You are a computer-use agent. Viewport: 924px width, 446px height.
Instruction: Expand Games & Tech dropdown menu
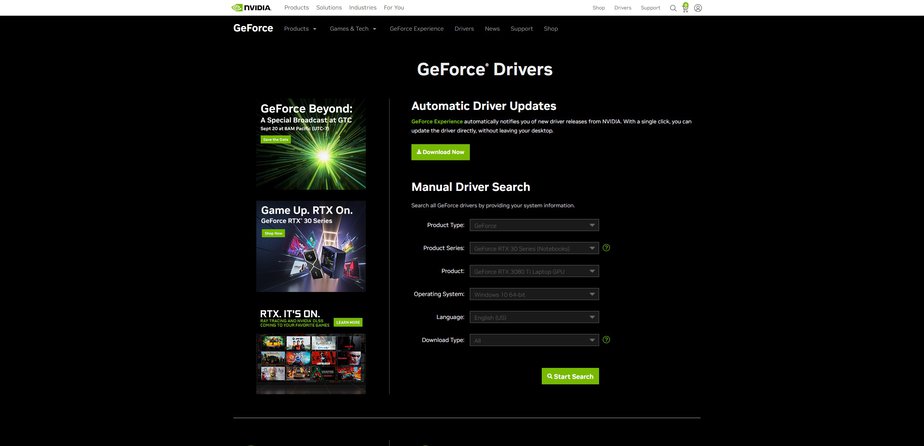pyautogui.click(x=353, y=29)
